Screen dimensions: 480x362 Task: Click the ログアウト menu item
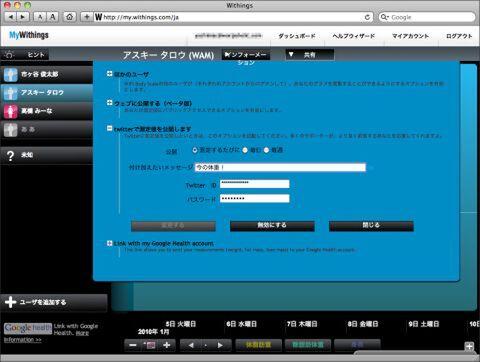459,36
